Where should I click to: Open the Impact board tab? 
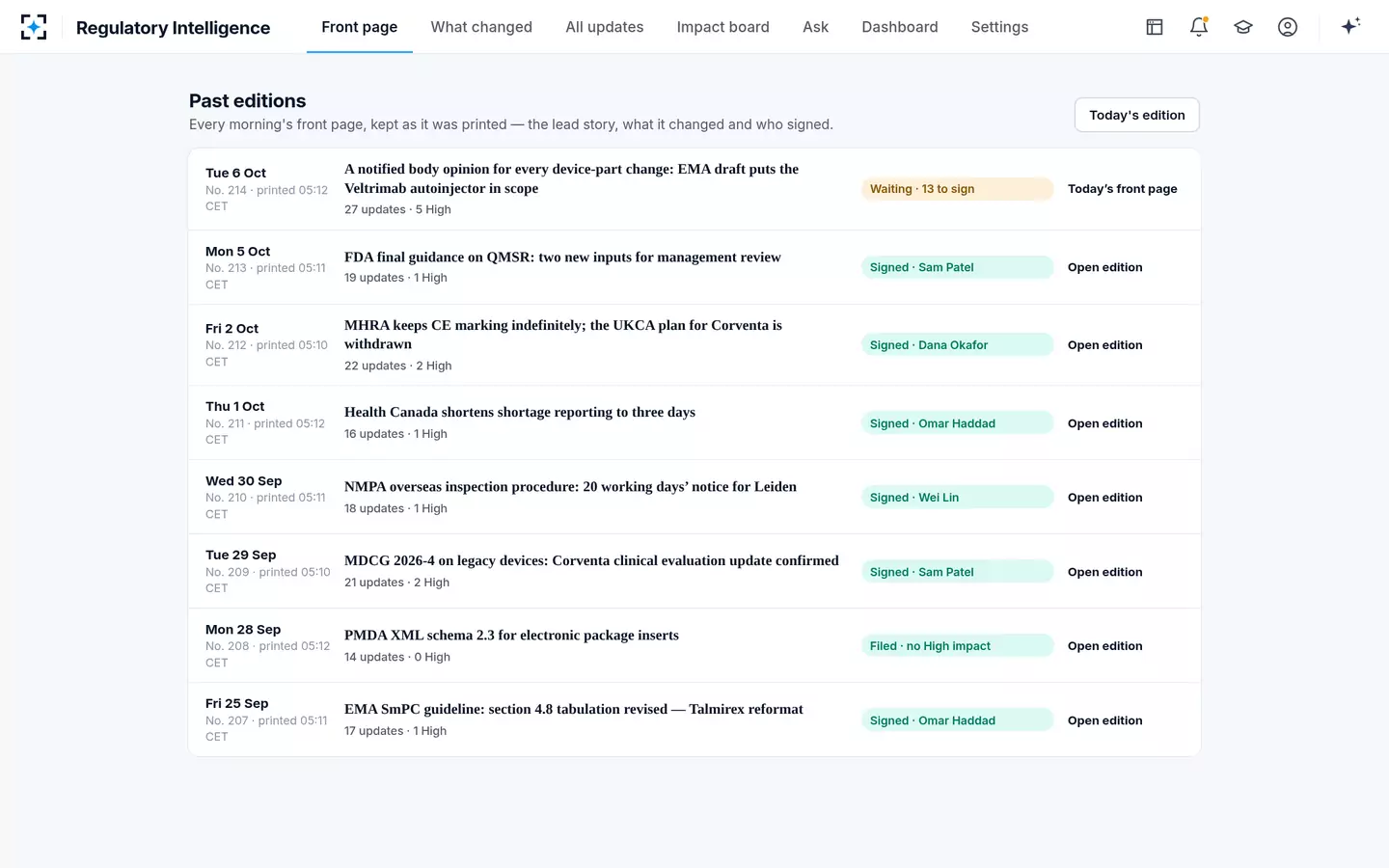point(723,27)
